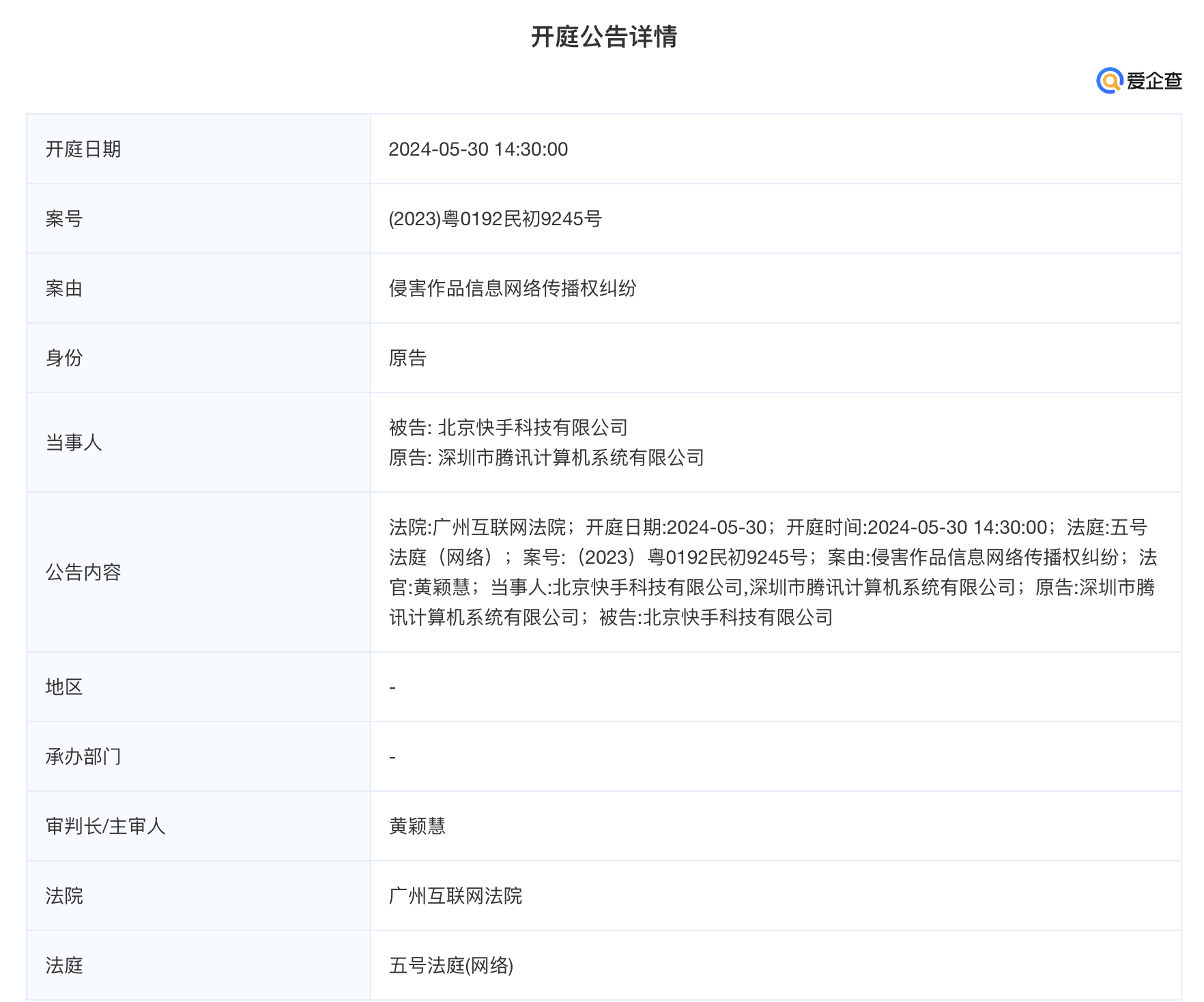Select the date value 2024-05-30 14:30:00
The image size is (1204, 1002).
[x=478, y=149]
